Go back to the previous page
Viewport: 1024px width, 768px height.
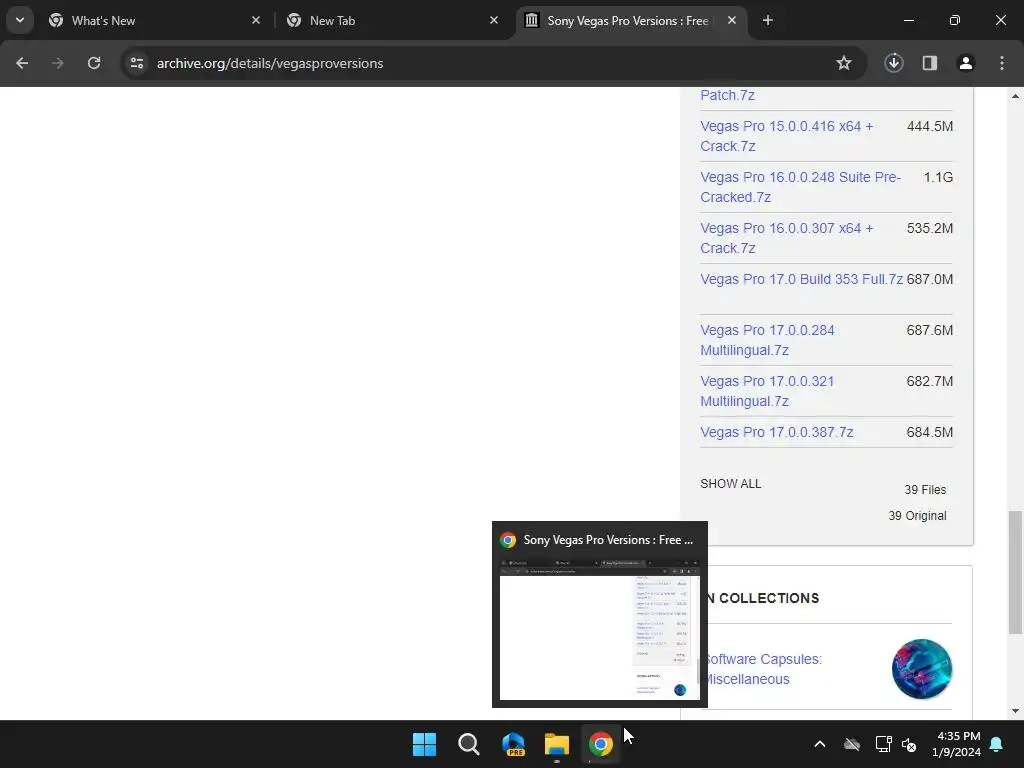[x=22, y=63]
